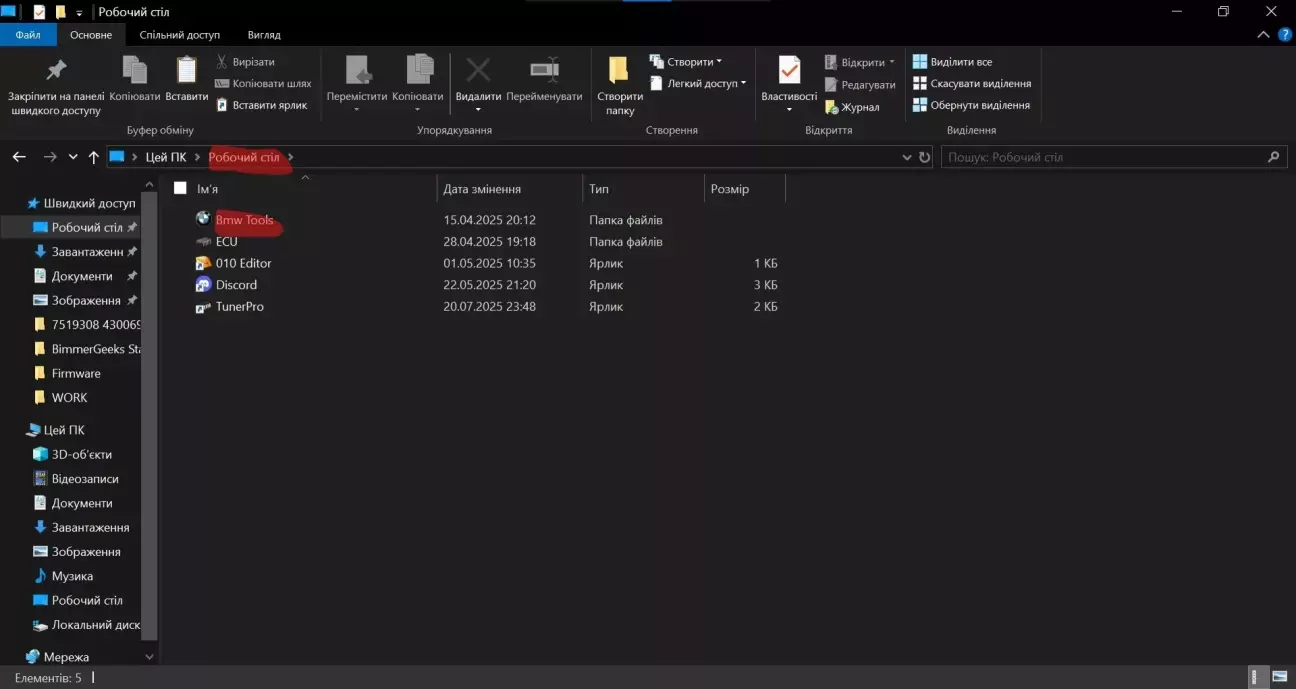Open "Швидкий доступ" in the navigation pane
The image size is (1296, 689).
81,203
